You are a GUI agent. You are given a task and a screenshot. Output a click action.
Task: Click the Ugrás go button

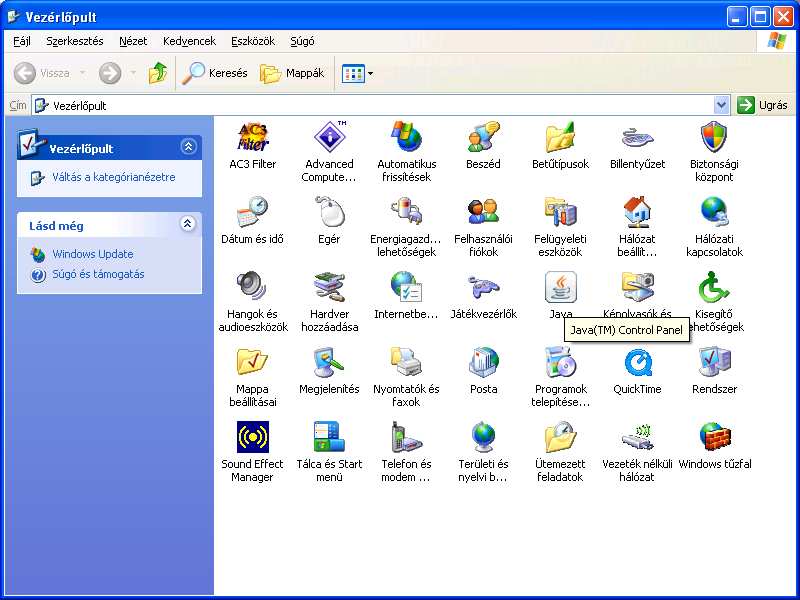[763, 106]
